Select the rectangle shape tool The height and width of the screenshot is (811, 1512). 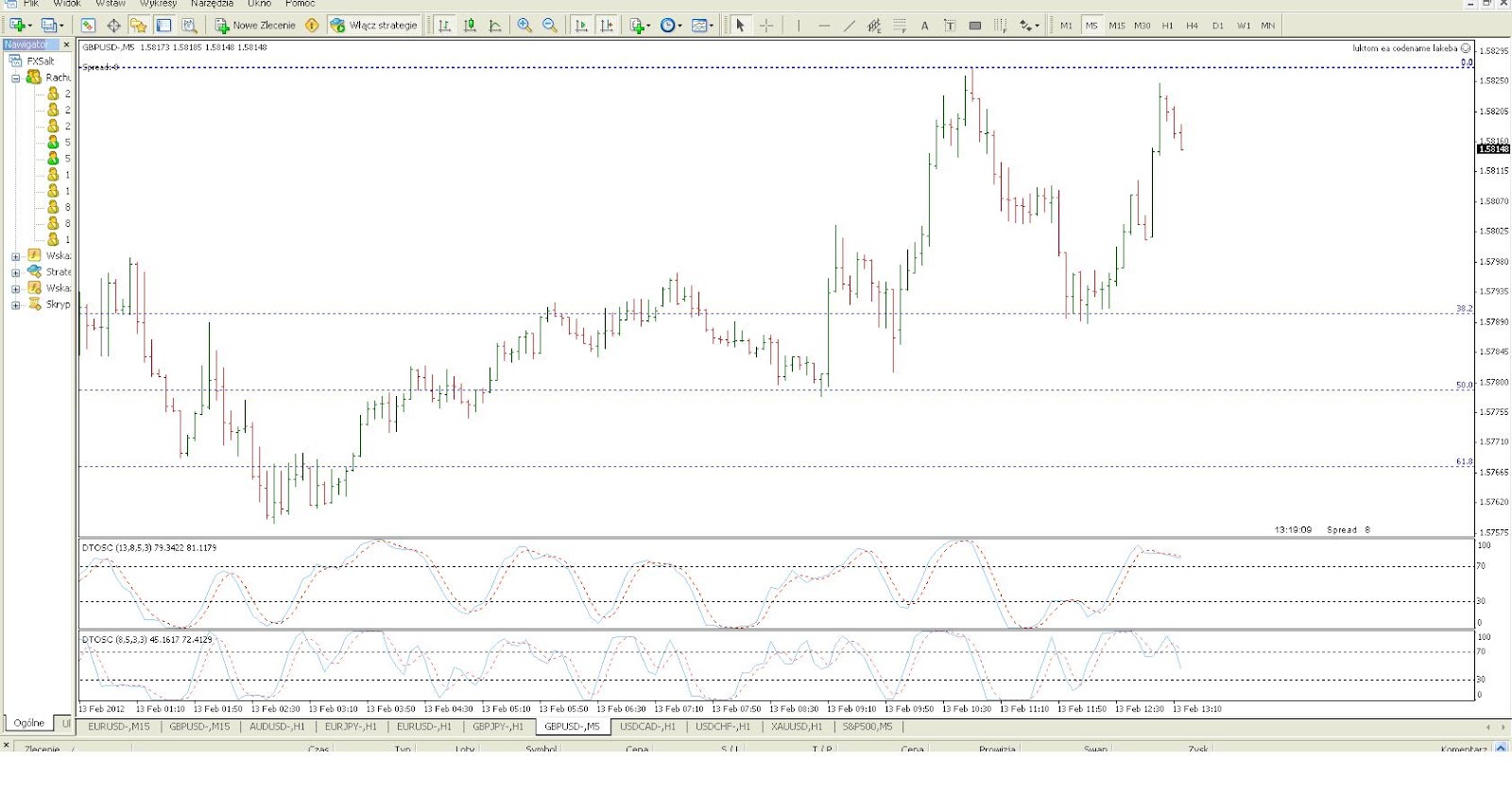(975, 26)
